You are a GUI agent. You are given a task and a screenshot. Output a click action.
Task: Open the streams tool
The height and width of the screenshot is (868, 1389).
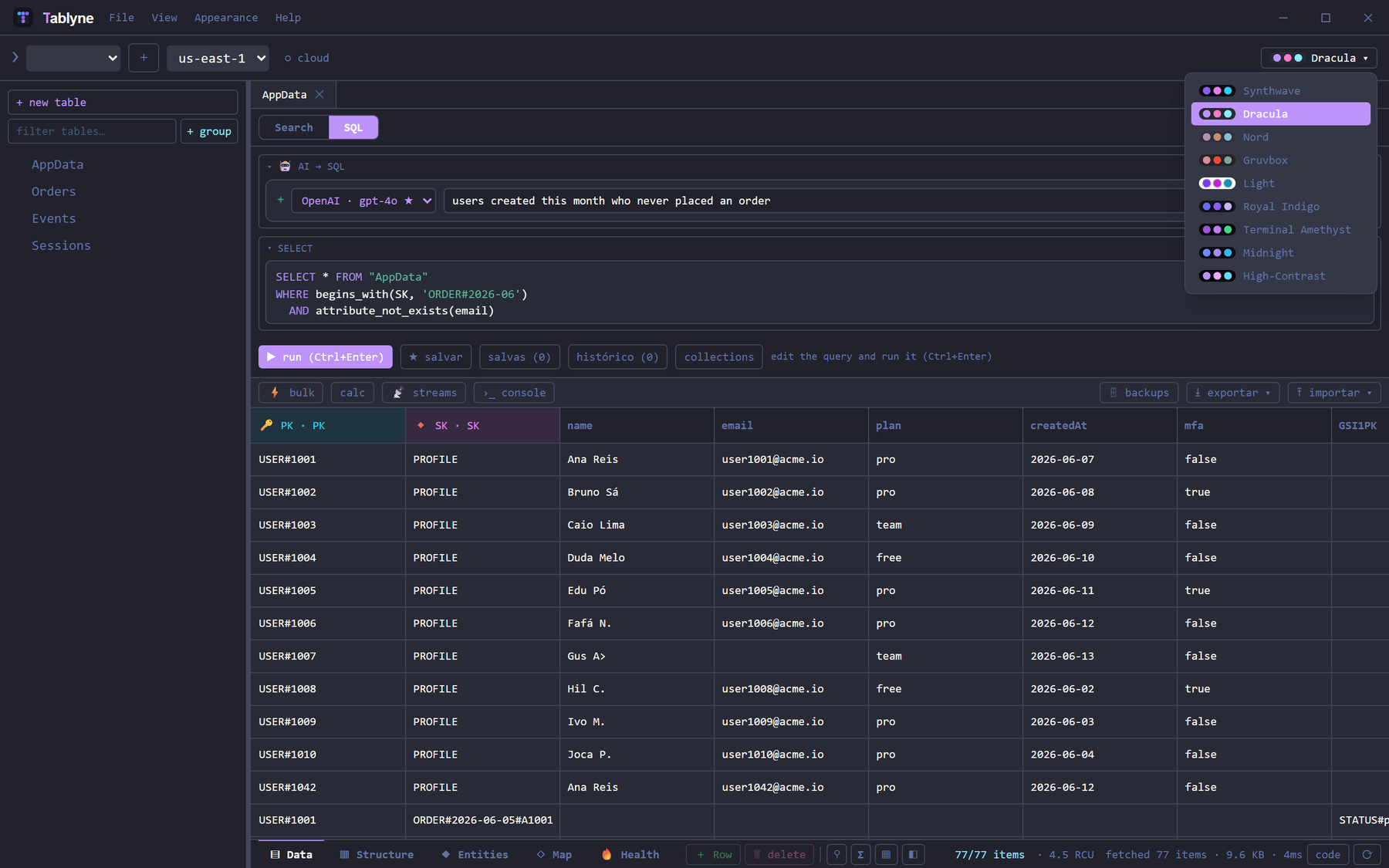tap(424, 393)
